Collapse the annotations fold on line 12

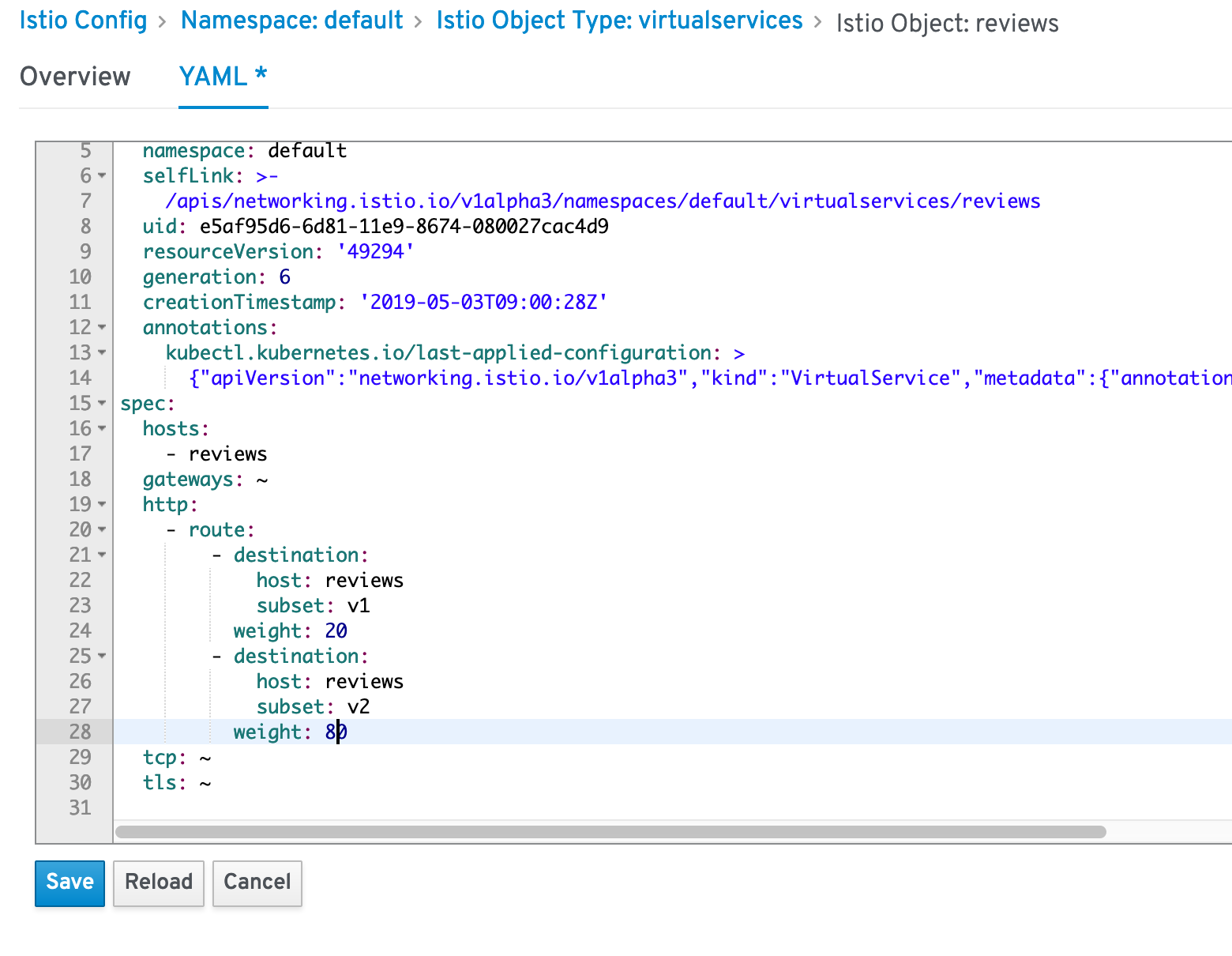coord(102,327)
